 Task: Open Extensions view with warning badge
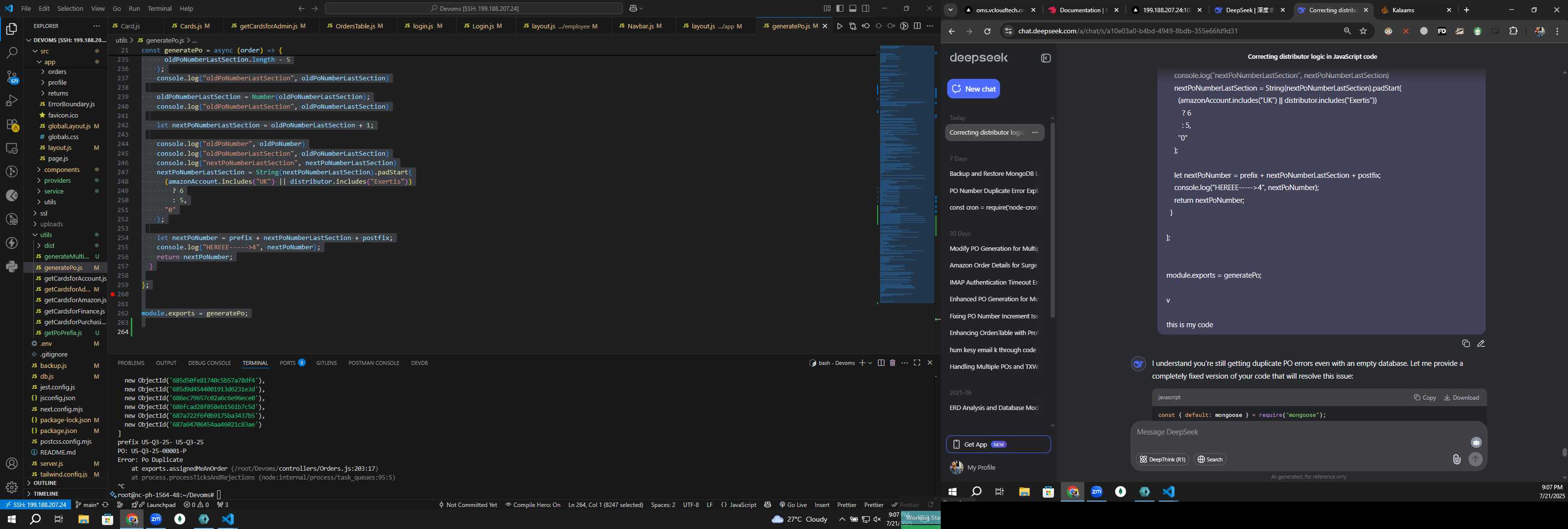[x=12, y=125]
